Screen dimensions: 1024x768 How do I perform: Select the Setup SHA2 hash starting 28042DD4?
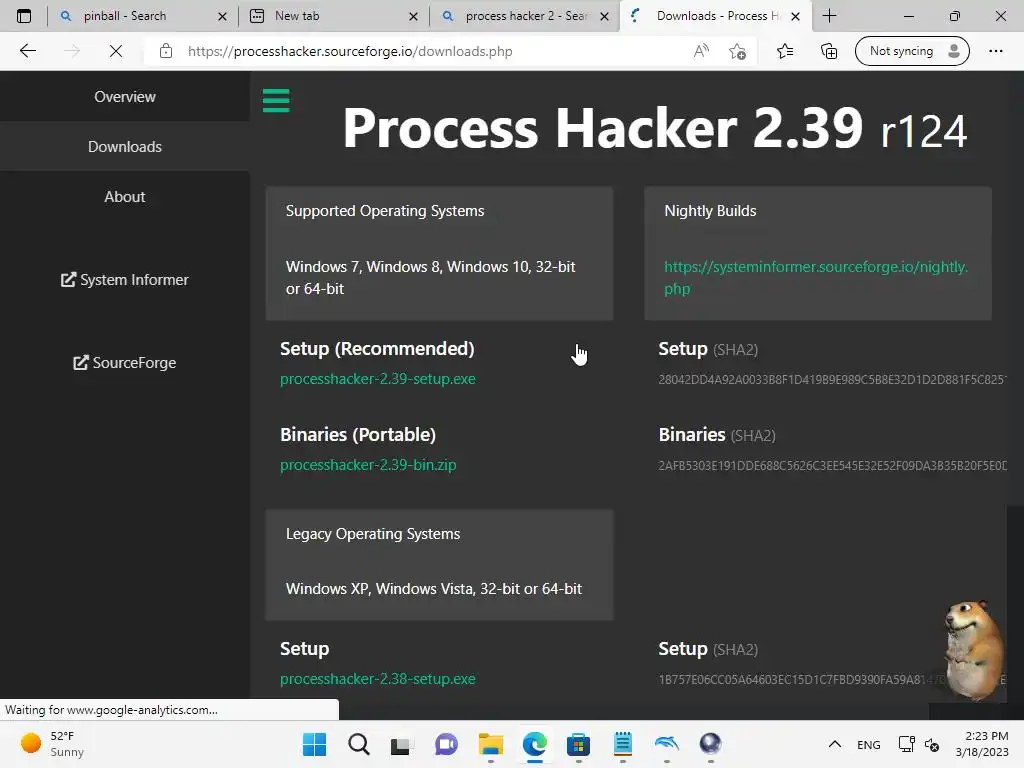tap(833, 379)
